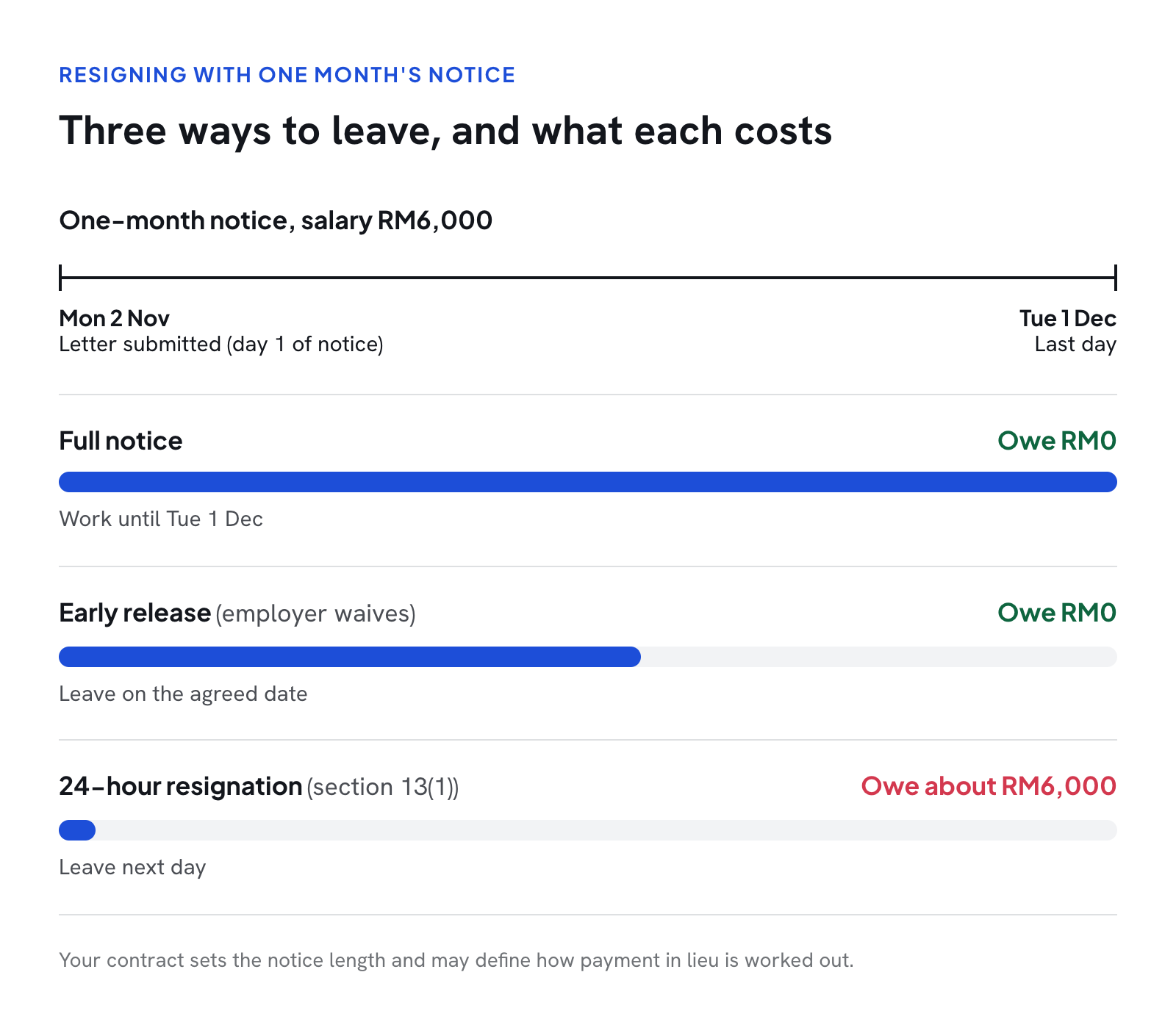Click the title 'Three ways to leave, and what each costs'

pos(445,131)
